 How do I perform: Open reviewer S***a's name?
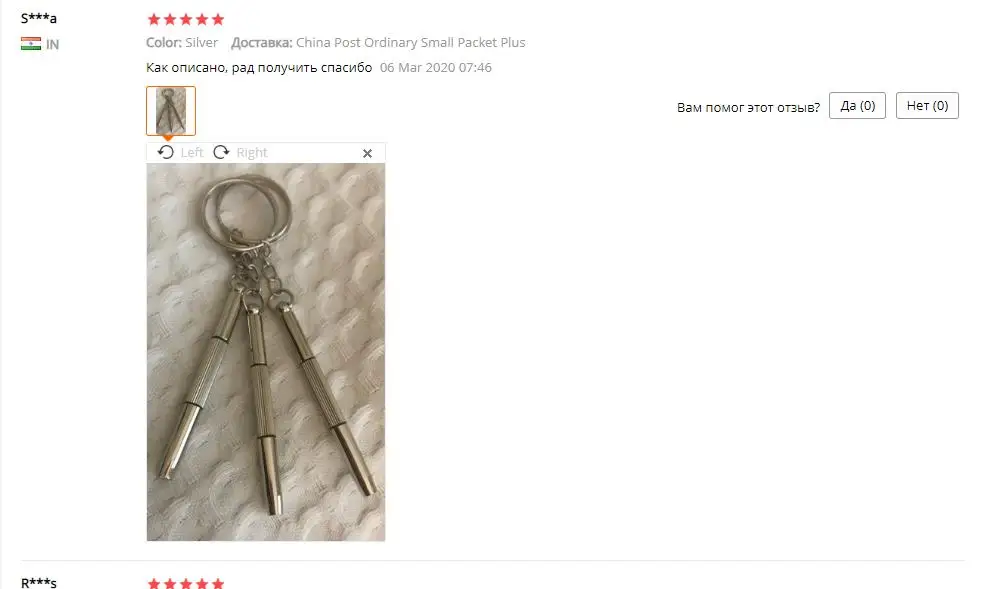pyautogui.click(x=39, y=18)
